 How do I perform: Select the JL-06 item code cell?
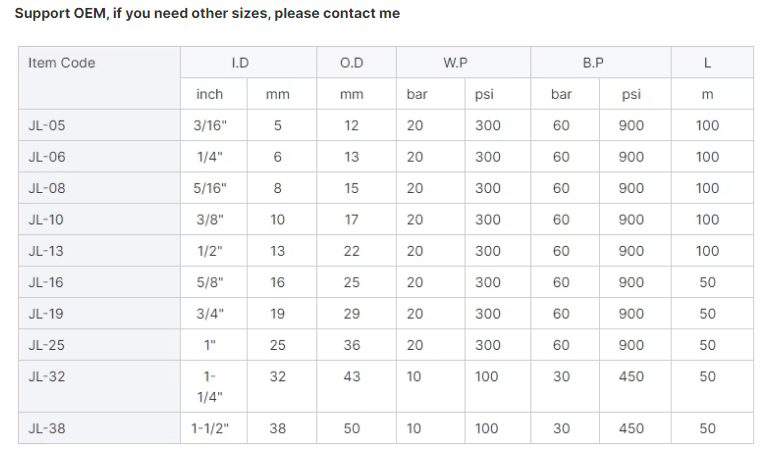point(46,157)
